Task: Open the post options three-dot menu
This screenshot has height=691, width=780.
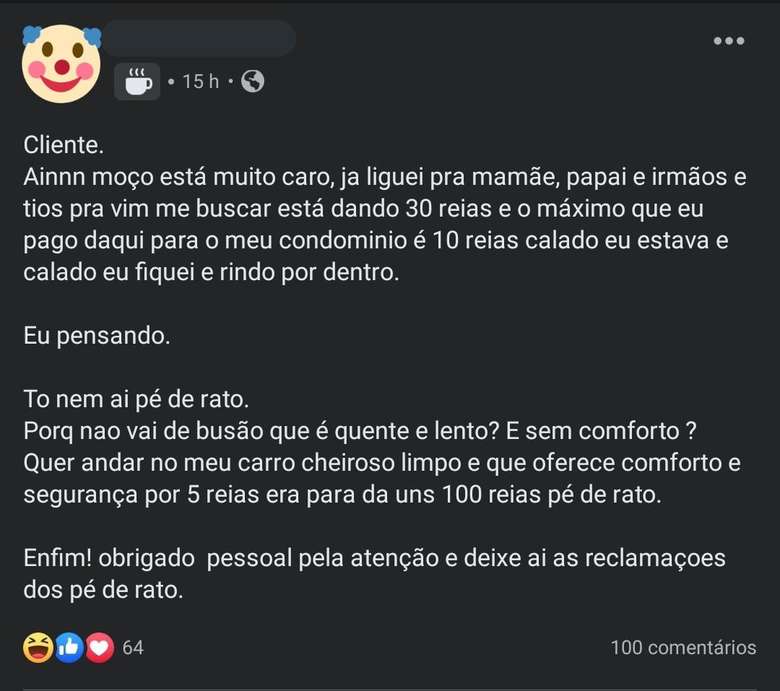Action: tap(728, 41)
